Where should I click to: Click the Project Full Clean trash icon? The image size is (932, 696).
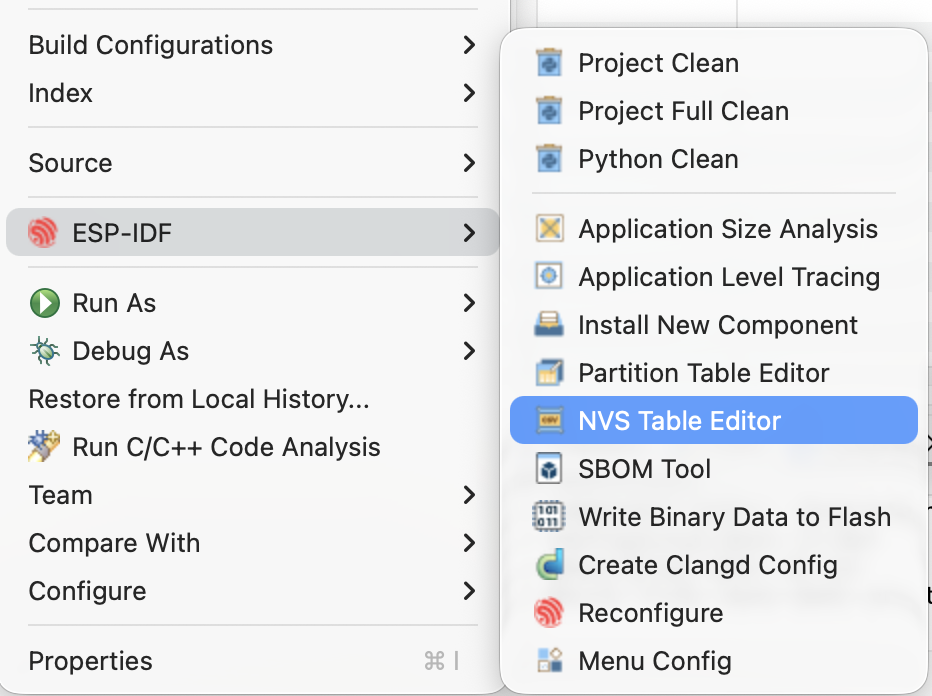click(x=548, y=110)
